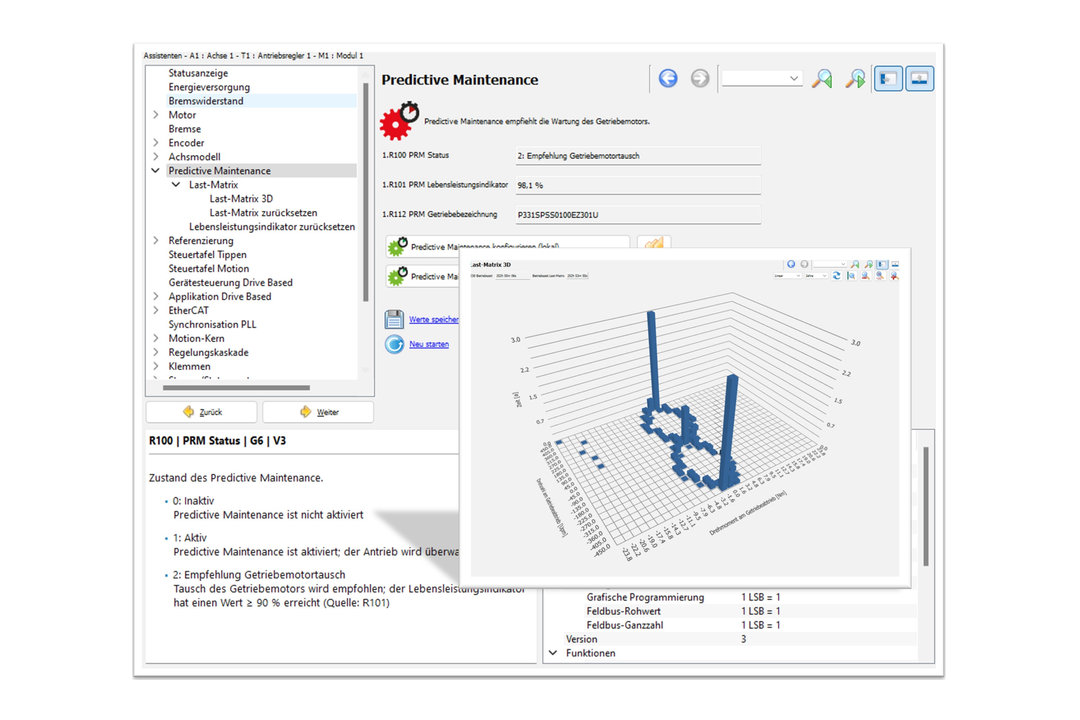Screen dimensions: 1080x720
Task: Click the PRM Lebensleistungsindikator 98,1 % field
Action: [x=638, y=185]
